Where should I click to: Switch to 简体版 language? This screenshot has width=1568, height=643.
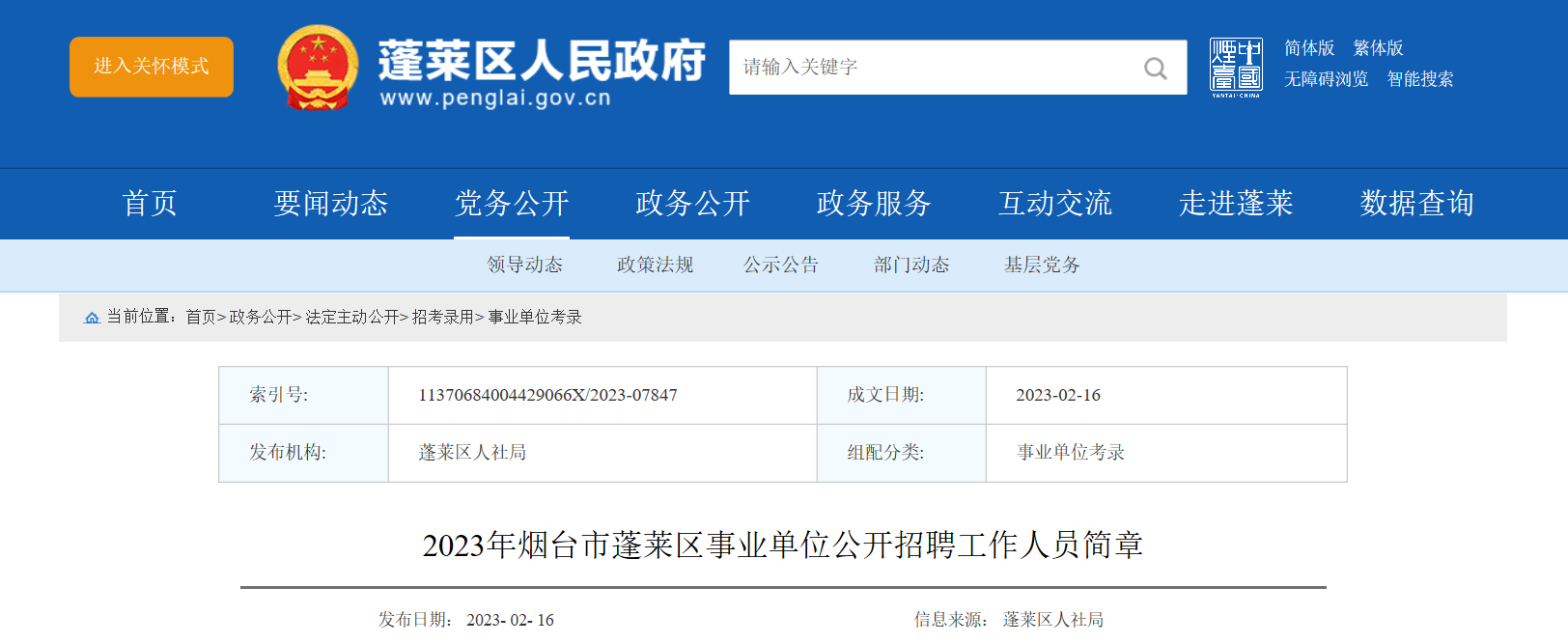pos(1309,48)
